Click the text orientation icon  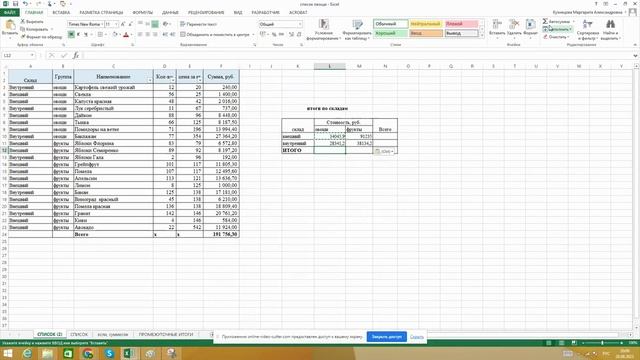tap(165, 24)
